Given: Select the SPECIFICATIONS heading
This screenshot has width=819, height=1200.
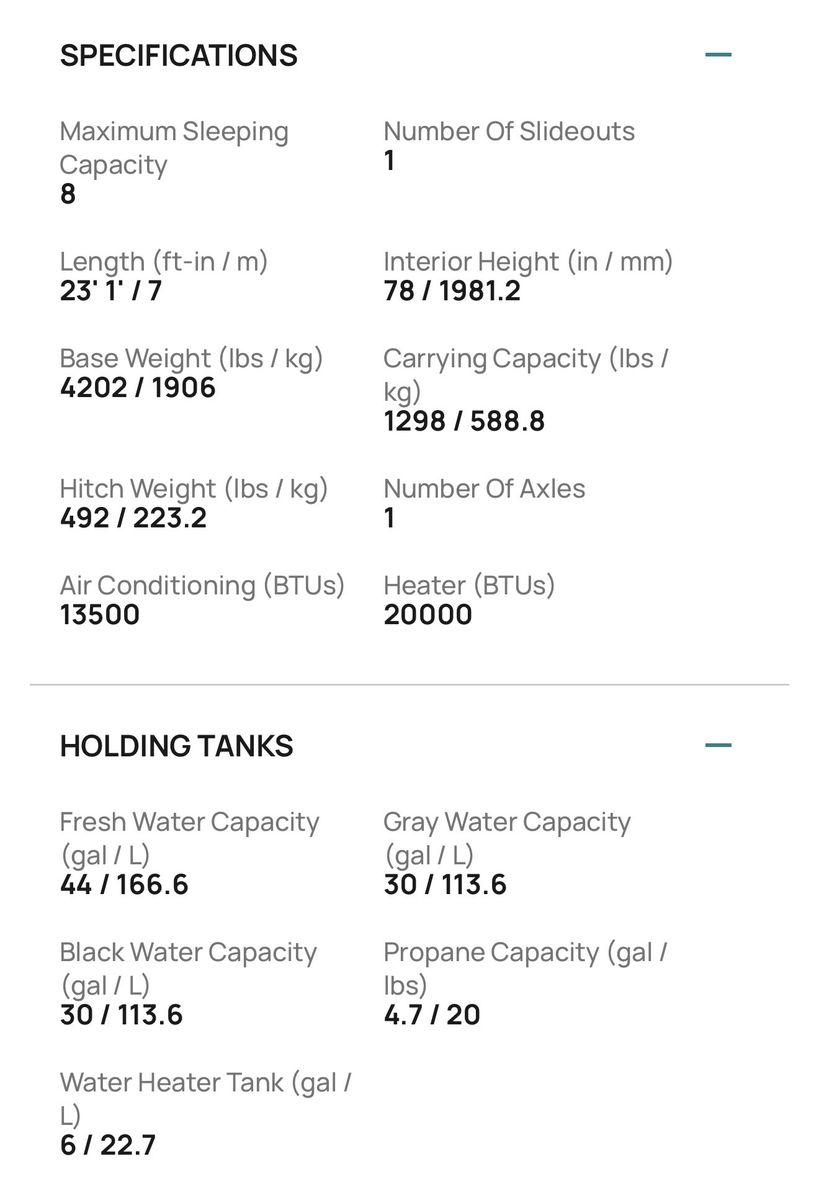Looking at the screenshot, I should click(x=179, y=55).
